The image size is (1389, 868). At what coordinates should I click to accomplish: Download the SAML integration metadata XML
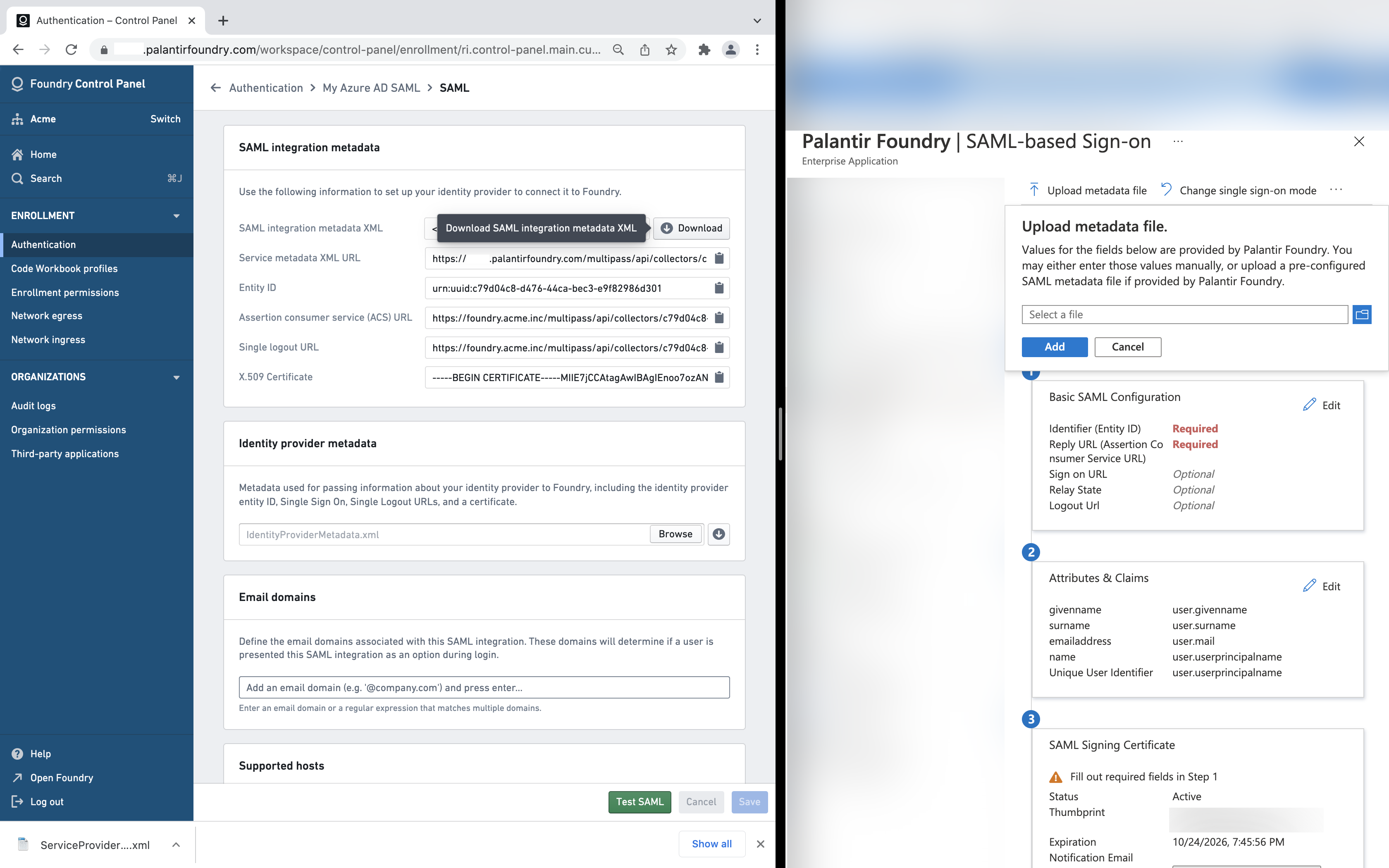click(691, 229)
